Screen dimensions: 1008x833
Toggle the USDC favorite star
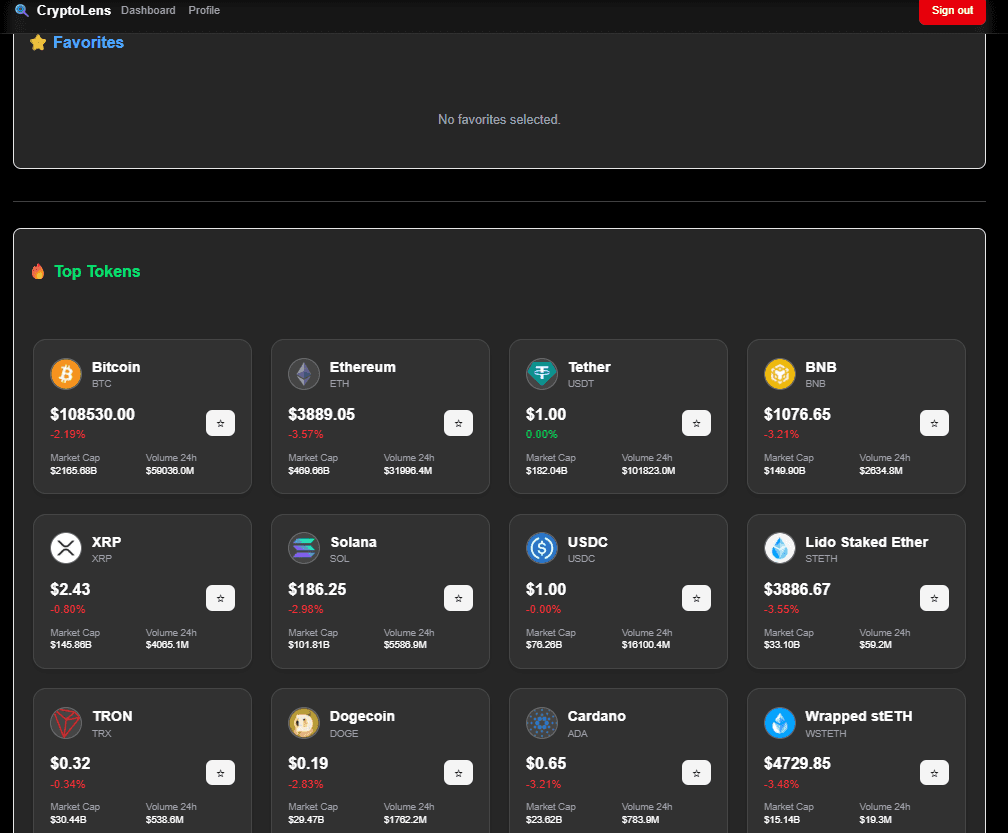[x=696, y=598]
